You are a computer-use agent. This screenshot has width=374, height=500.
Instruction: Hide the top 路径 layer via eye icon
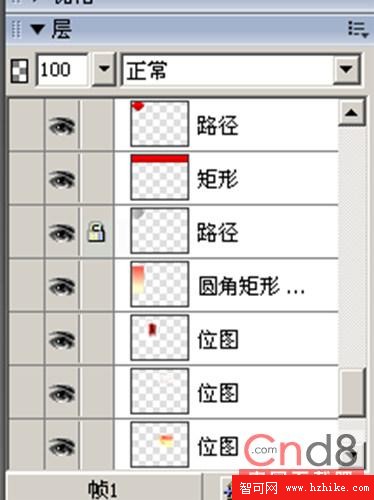pos(62,126)
